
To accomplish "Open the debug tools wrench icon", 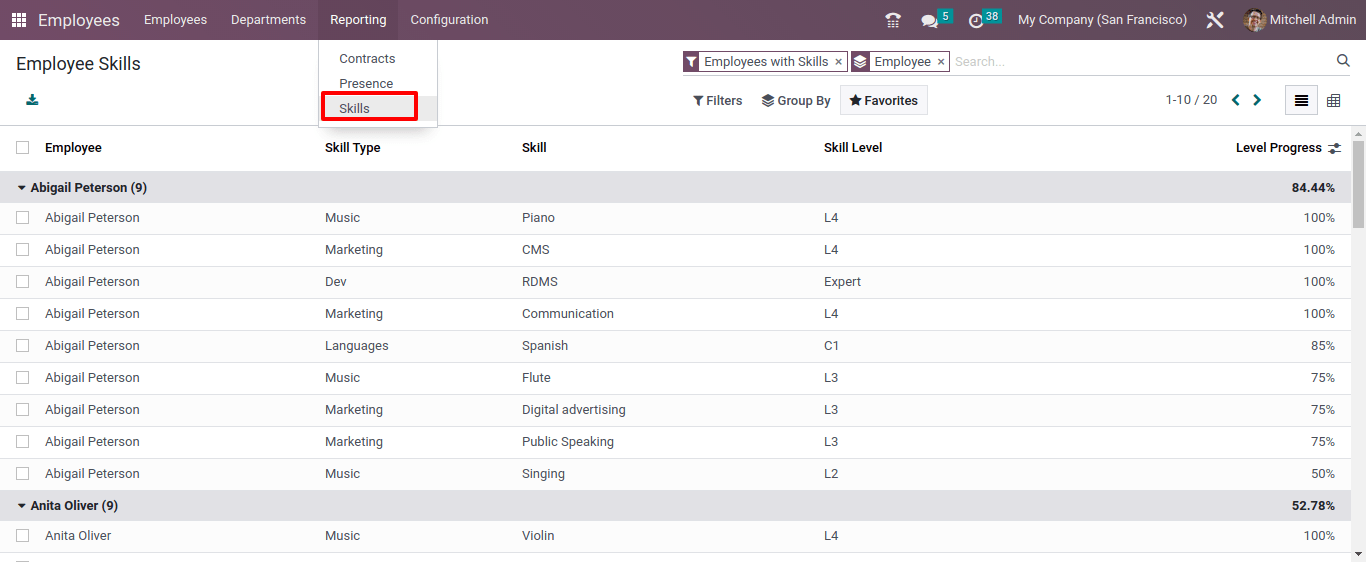I will pos(1215,20).
